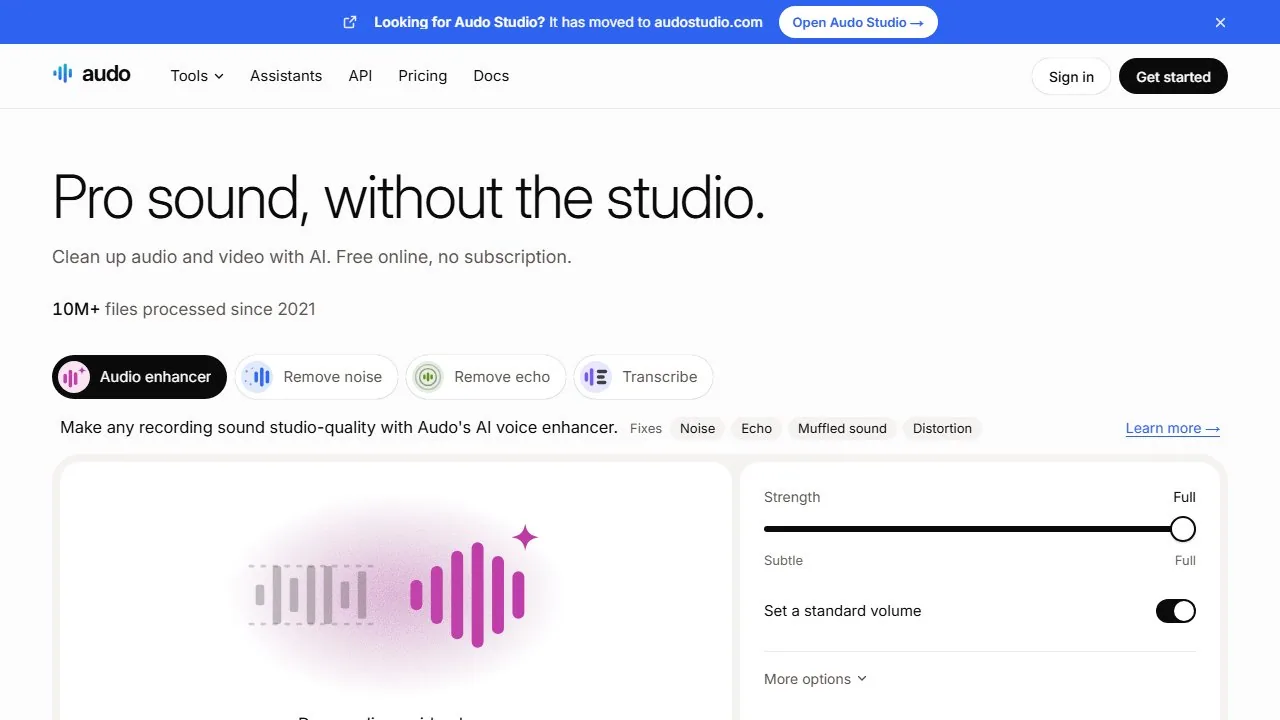Screen dimensions: 1280x720
Task: Select the Audio enhancer tab
Action: point(139,377)
